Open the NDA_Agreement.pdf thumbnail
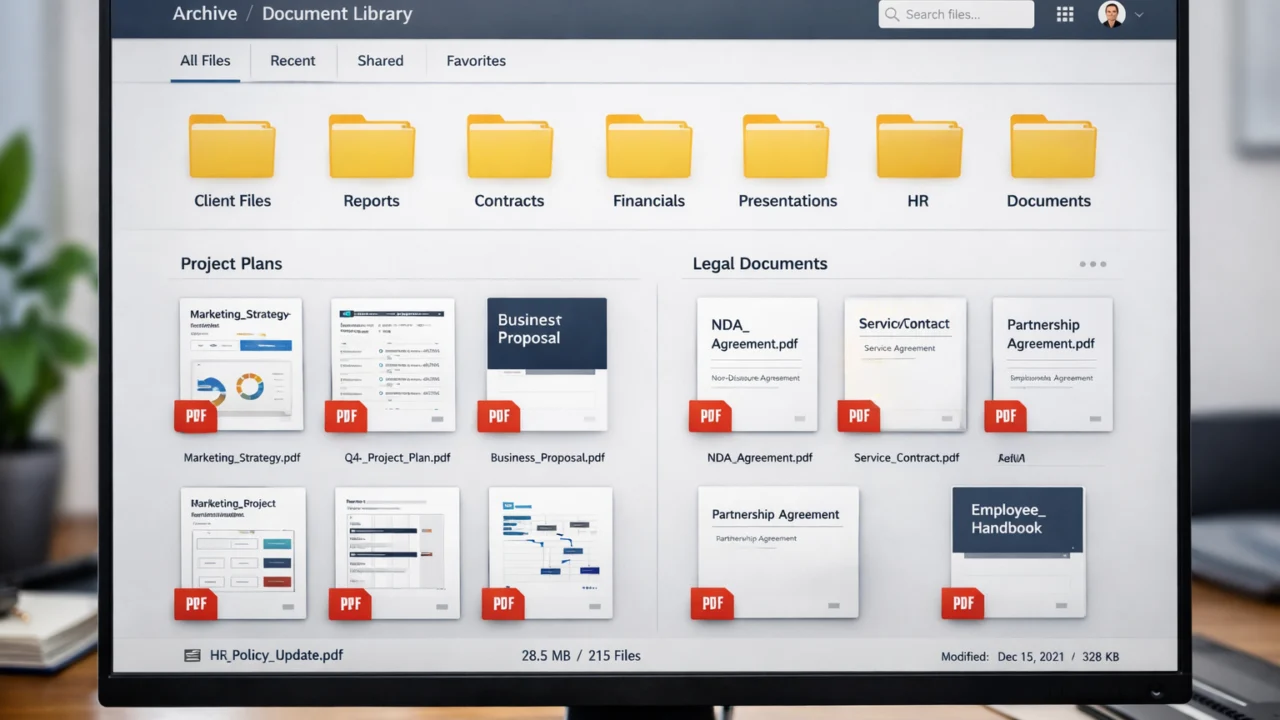 click(x=756, y=364)
